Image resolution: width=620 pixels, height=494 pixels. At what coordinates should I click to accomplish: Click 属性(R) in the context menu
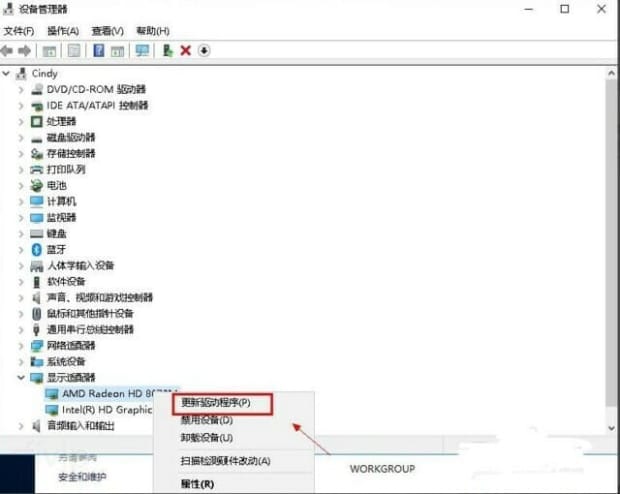[x=196, y=484]
